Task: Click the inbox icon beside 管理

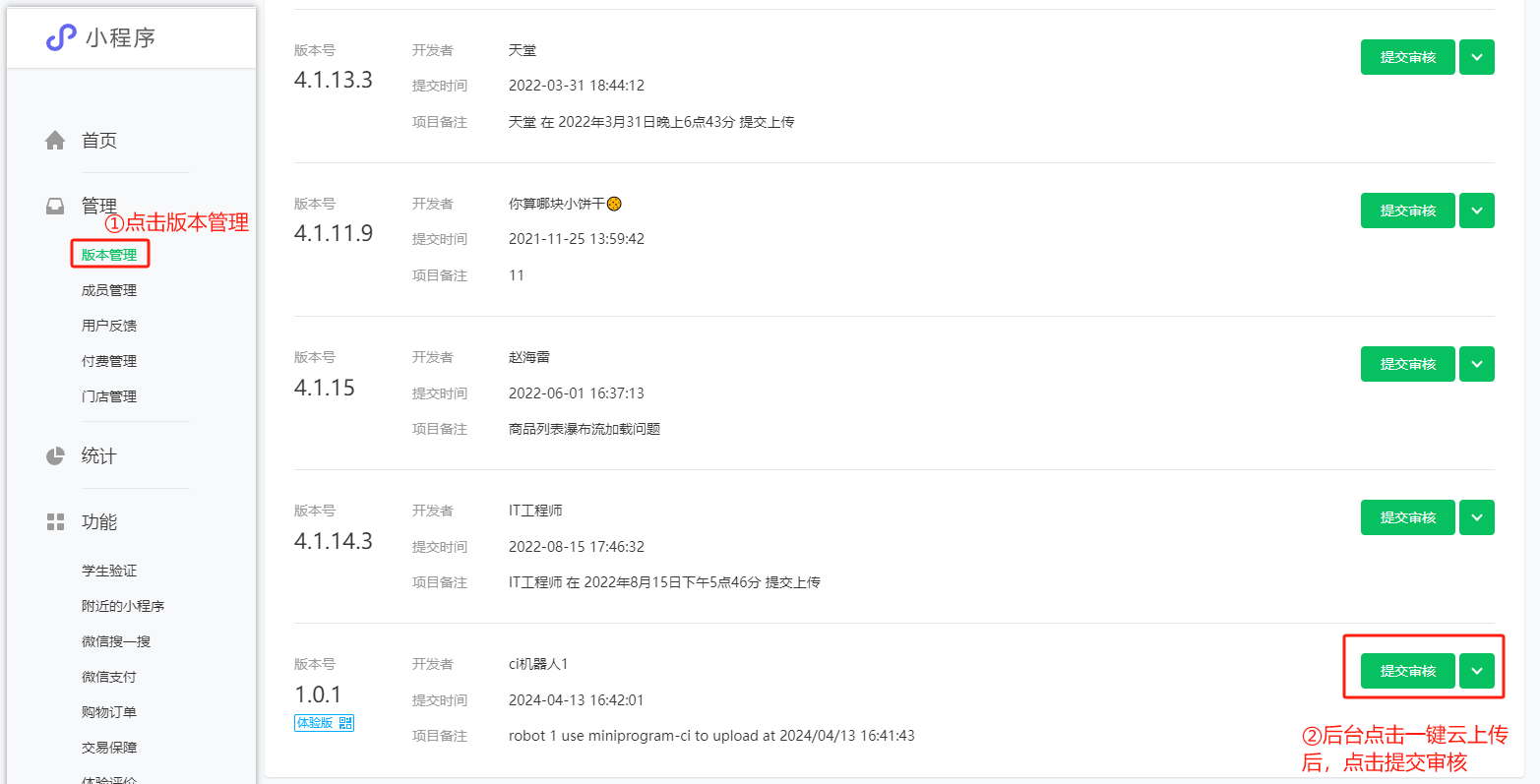Action: point(55,207)
